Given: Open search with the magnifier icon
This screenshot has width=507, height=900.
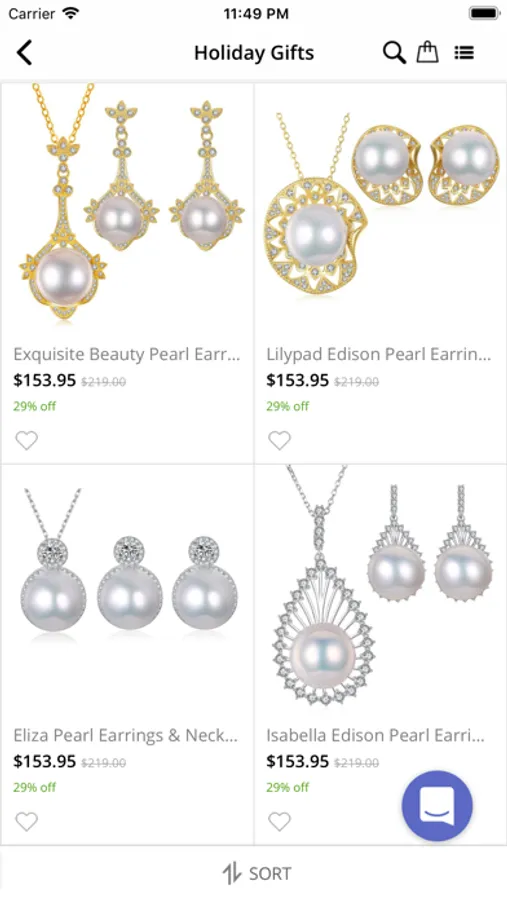Looking at the screenshot, I should (x=394, y=53).
